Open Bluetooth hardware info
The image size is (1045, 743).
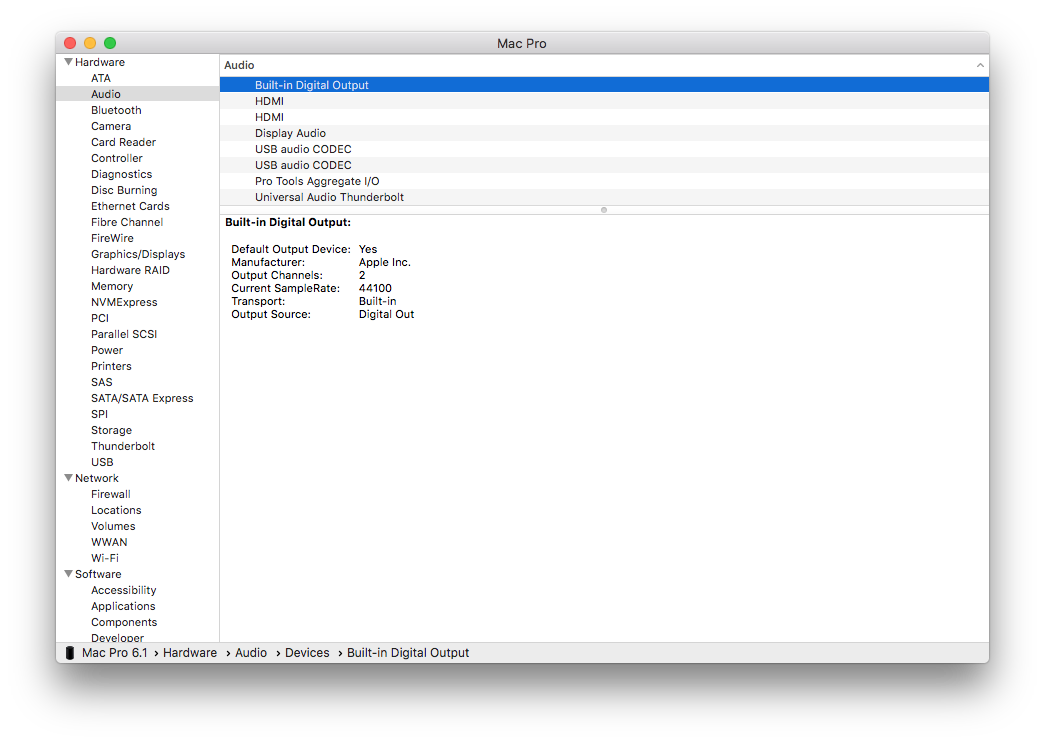[x=116, y=110]
